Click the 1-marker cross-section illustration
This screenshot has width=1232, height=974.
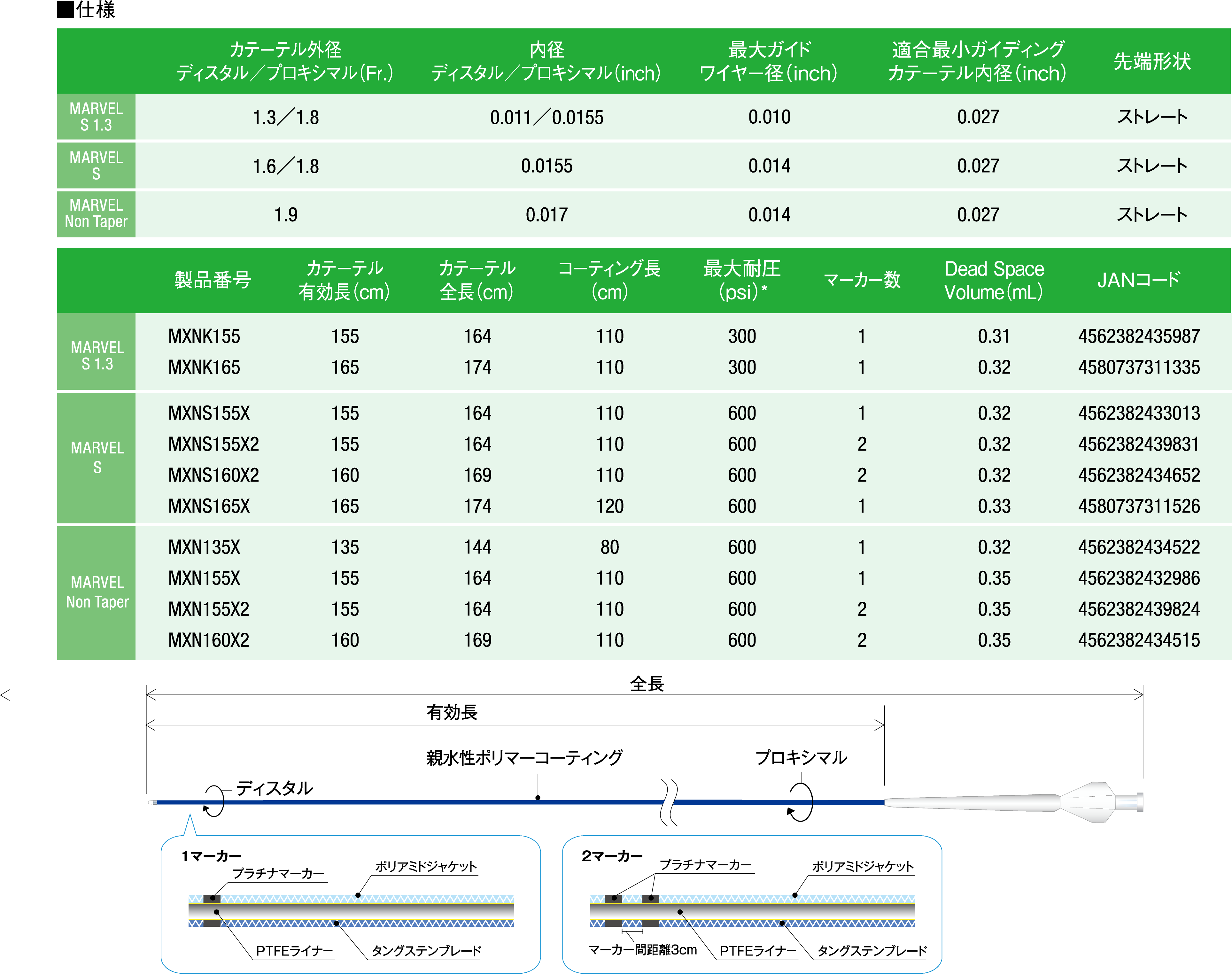point(351,911)
